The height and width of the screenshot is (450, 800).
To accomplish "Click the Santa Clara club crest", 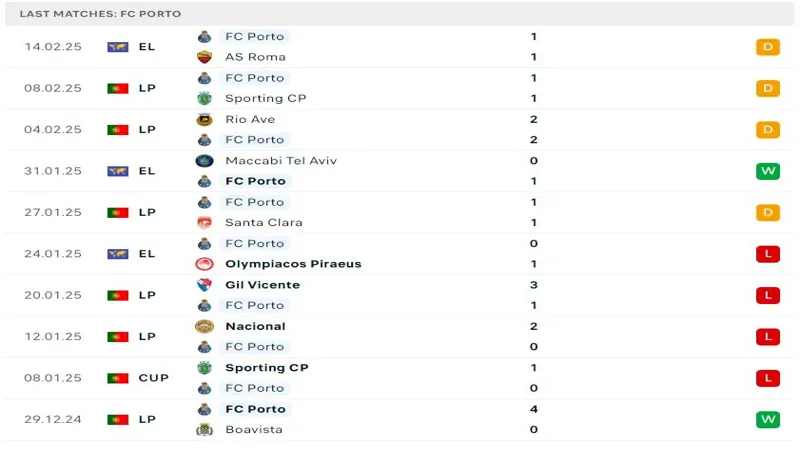I will [204, 222].
